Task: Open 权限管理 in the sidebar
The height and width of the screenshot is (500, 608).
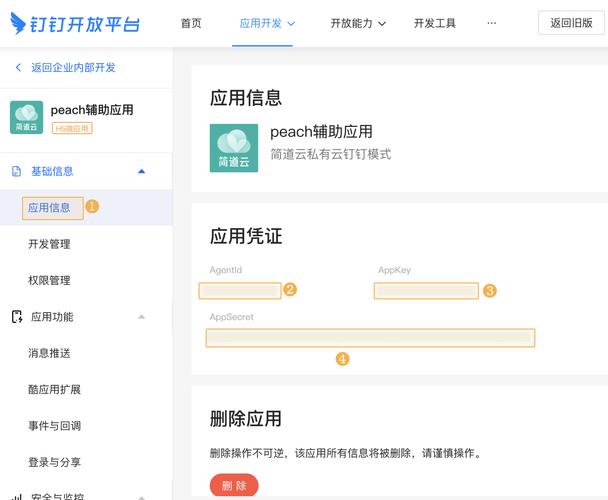Action: click(x=49, y=280)
